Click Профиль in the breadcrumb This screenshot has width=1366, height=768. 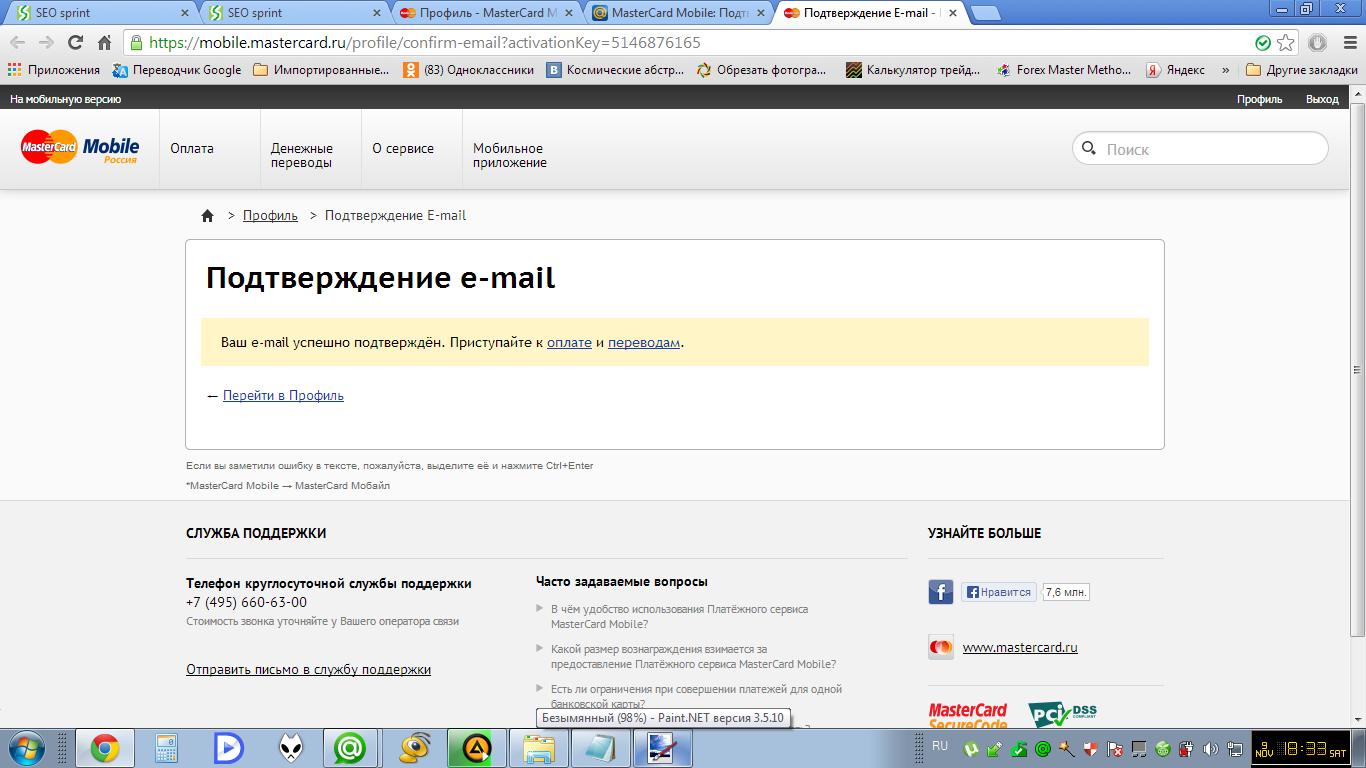point(270,215)
